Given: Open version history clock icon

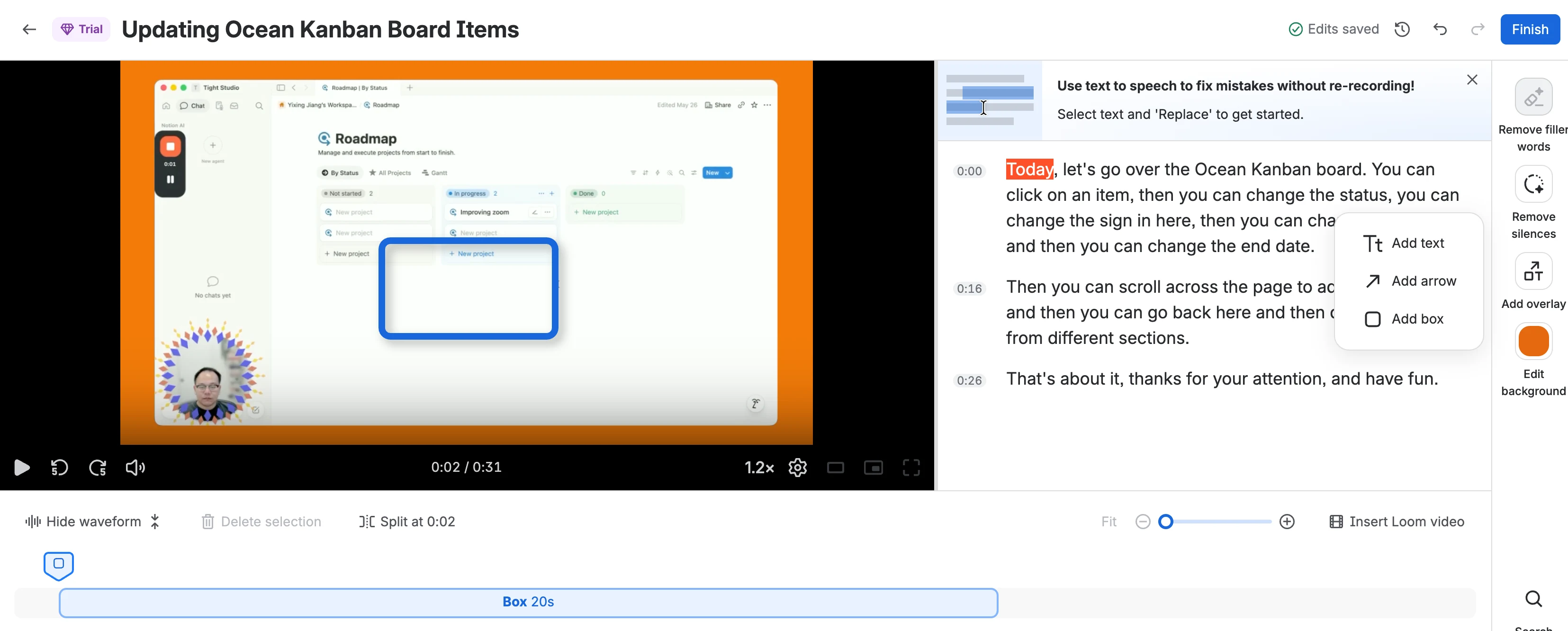Looking at the screenshot, I should pyautogui.click(x=1402, y=29).
